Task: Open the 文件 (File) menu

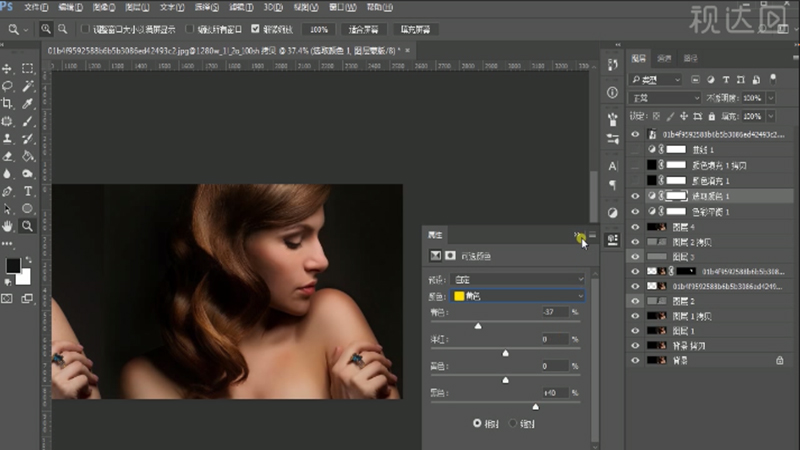Action: [x=36, y=7]
